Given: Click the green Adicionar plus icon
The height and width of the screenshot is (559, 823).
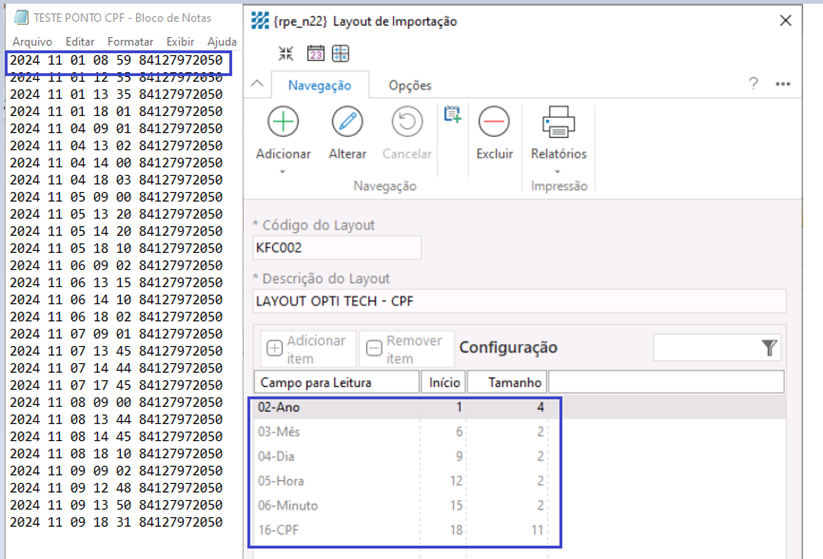Looking at the screenshot, I should [x=283, y=122].
